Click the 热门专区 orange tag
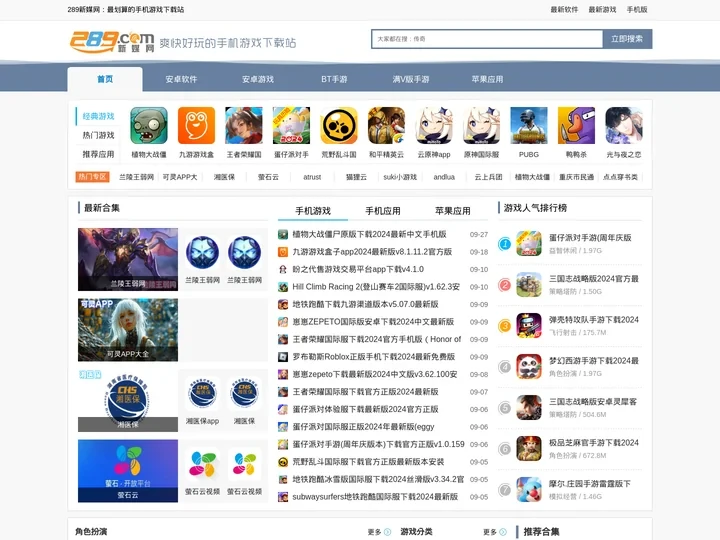Viewport: 720px width, 540px height. [x=92, y=177]
